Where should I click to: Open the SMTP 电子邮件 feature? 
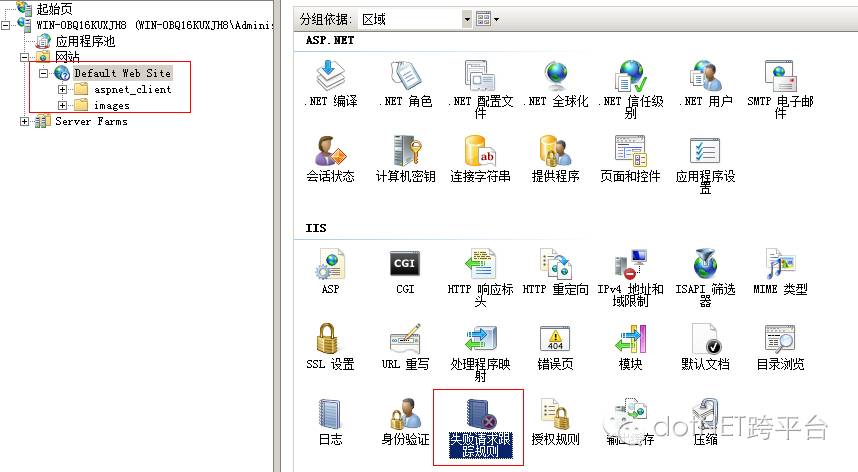click(x=780, y=89)
